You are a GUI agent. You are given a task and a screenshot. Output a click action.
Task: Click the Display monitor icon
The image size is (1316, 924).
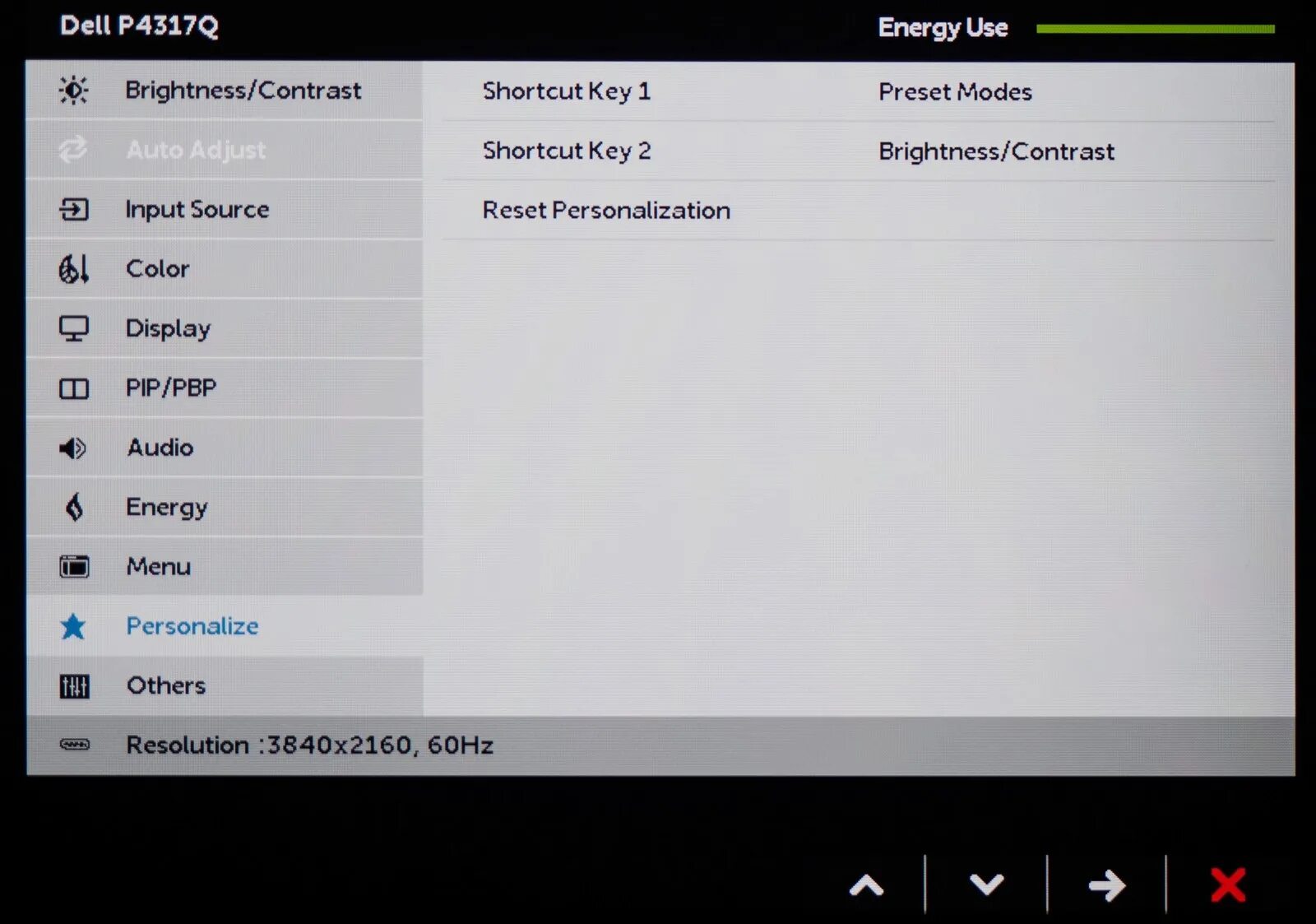tap(73, 328)
